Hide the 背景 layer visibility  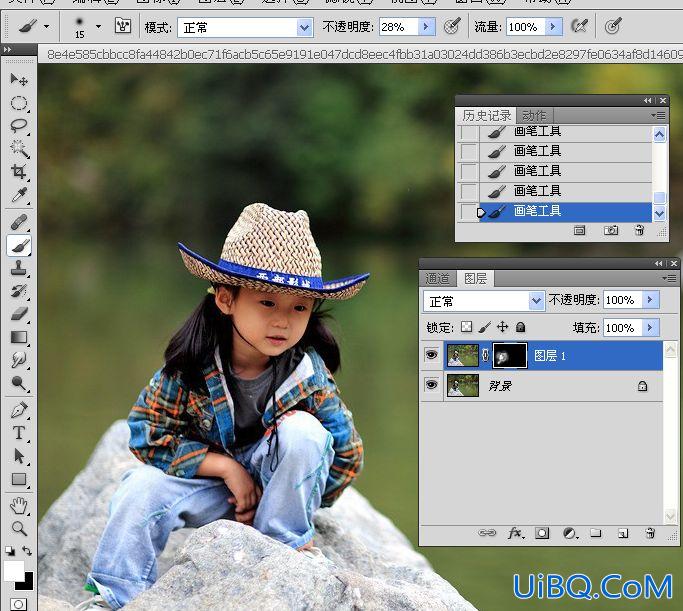click(x=431, y=385)
